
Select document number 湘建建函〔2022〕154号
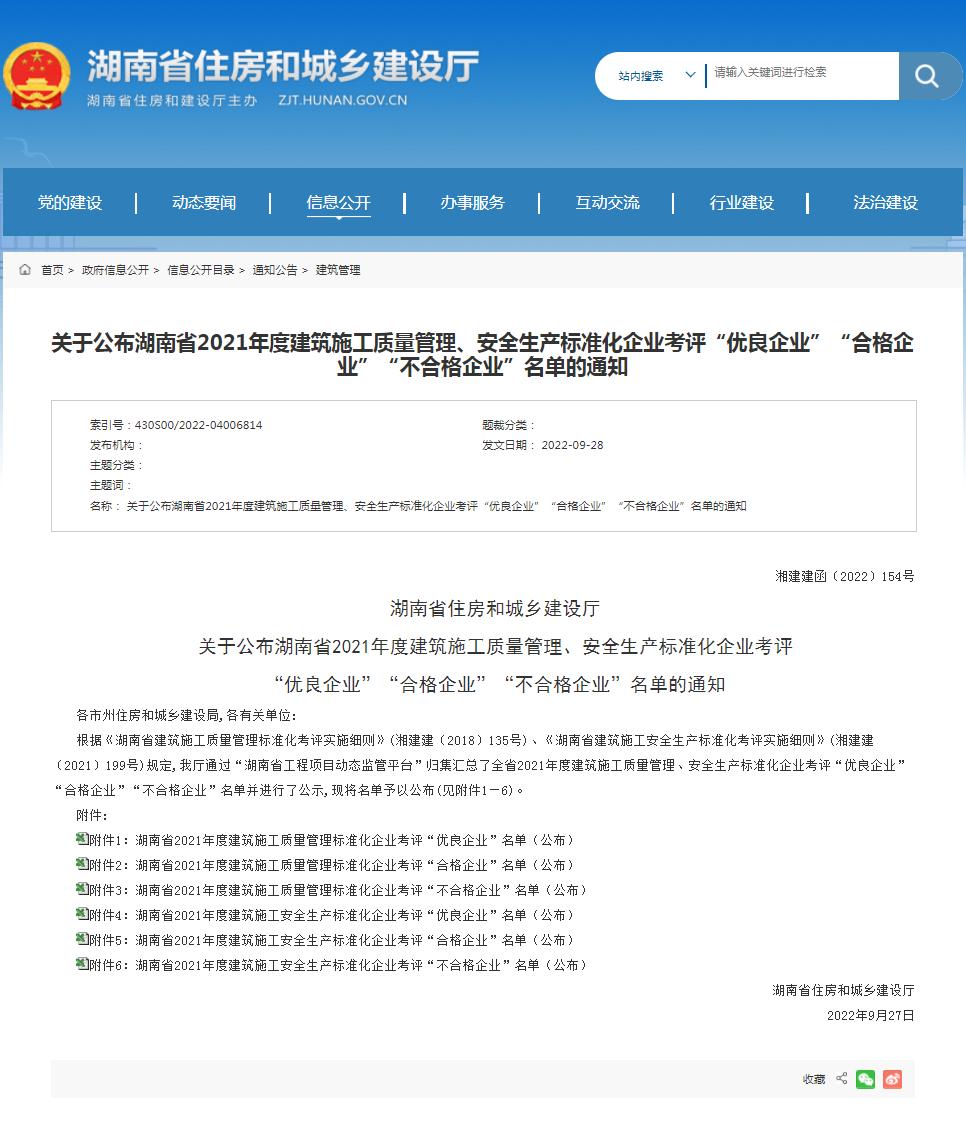tap(845, 576)
